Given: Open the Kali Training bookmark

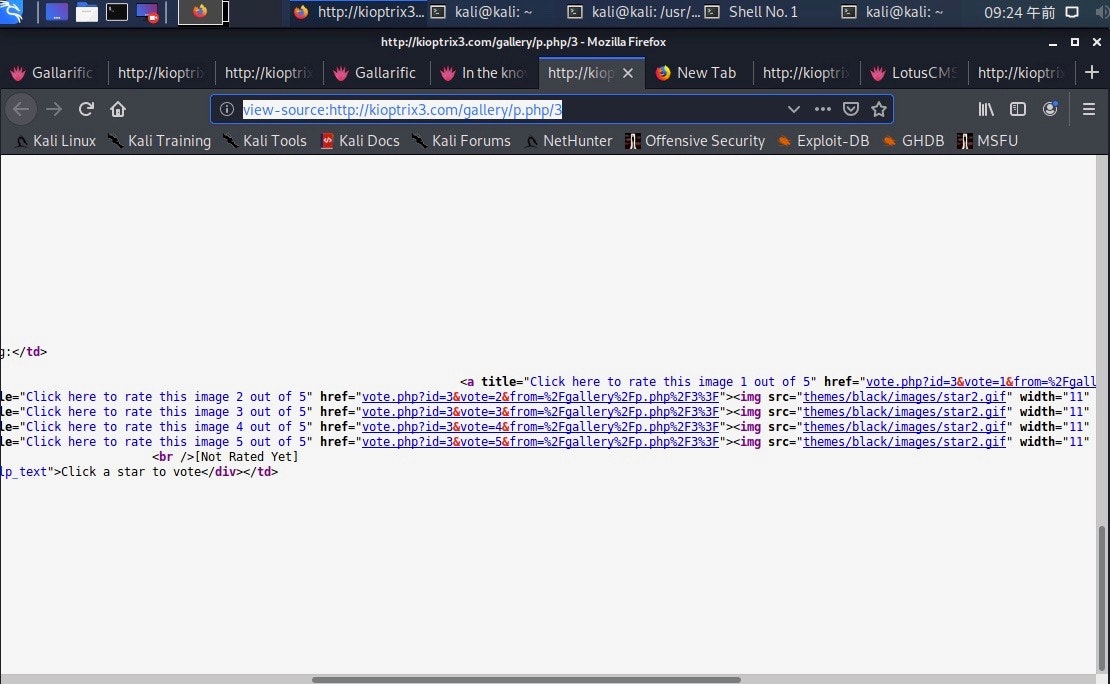Looking at the screenshot, I should tap(159, 141).
